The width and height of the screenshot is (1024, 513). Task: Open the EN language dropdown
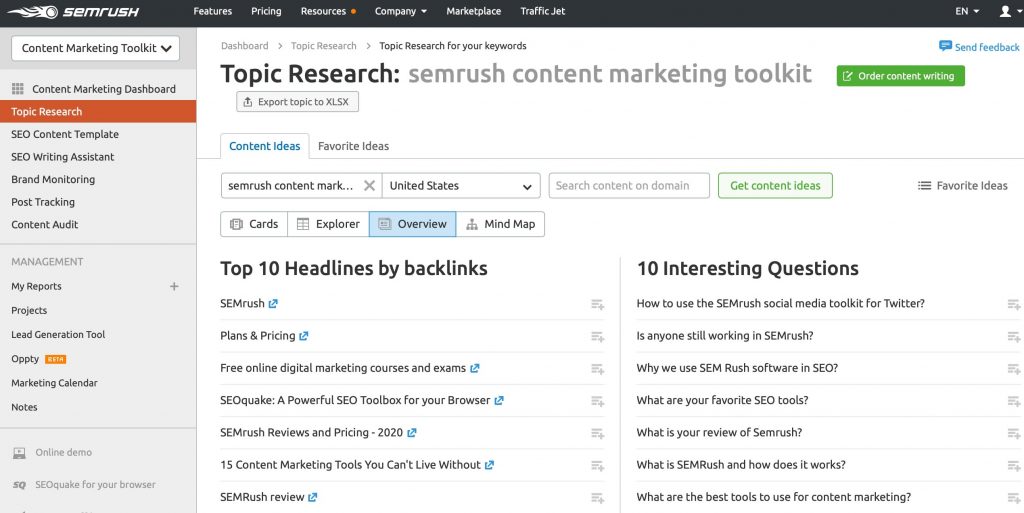967,11
